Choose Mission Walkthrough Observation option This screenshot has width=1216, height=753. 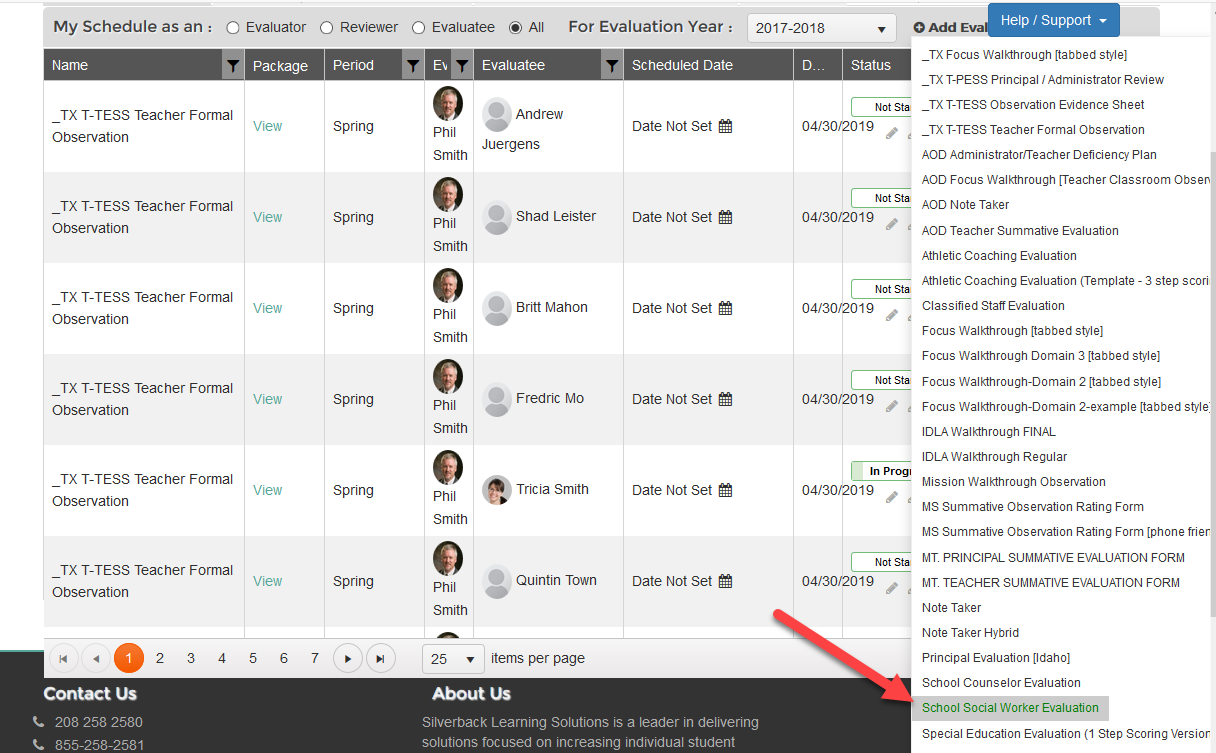click(1013, 482)
